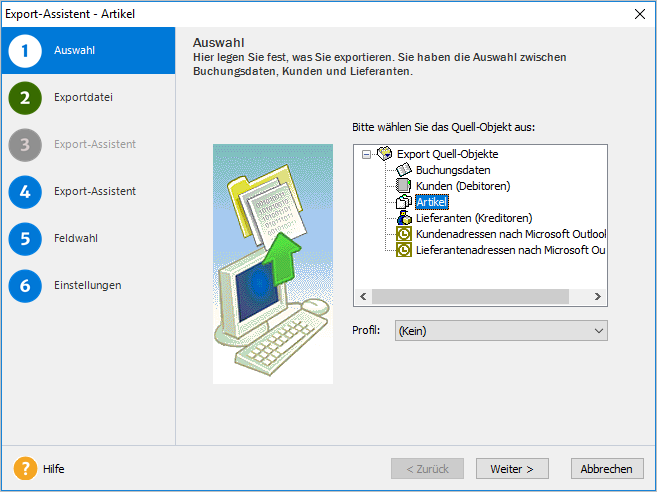Go to the Exportdatei step
The image size is (657, 492).
83,97
